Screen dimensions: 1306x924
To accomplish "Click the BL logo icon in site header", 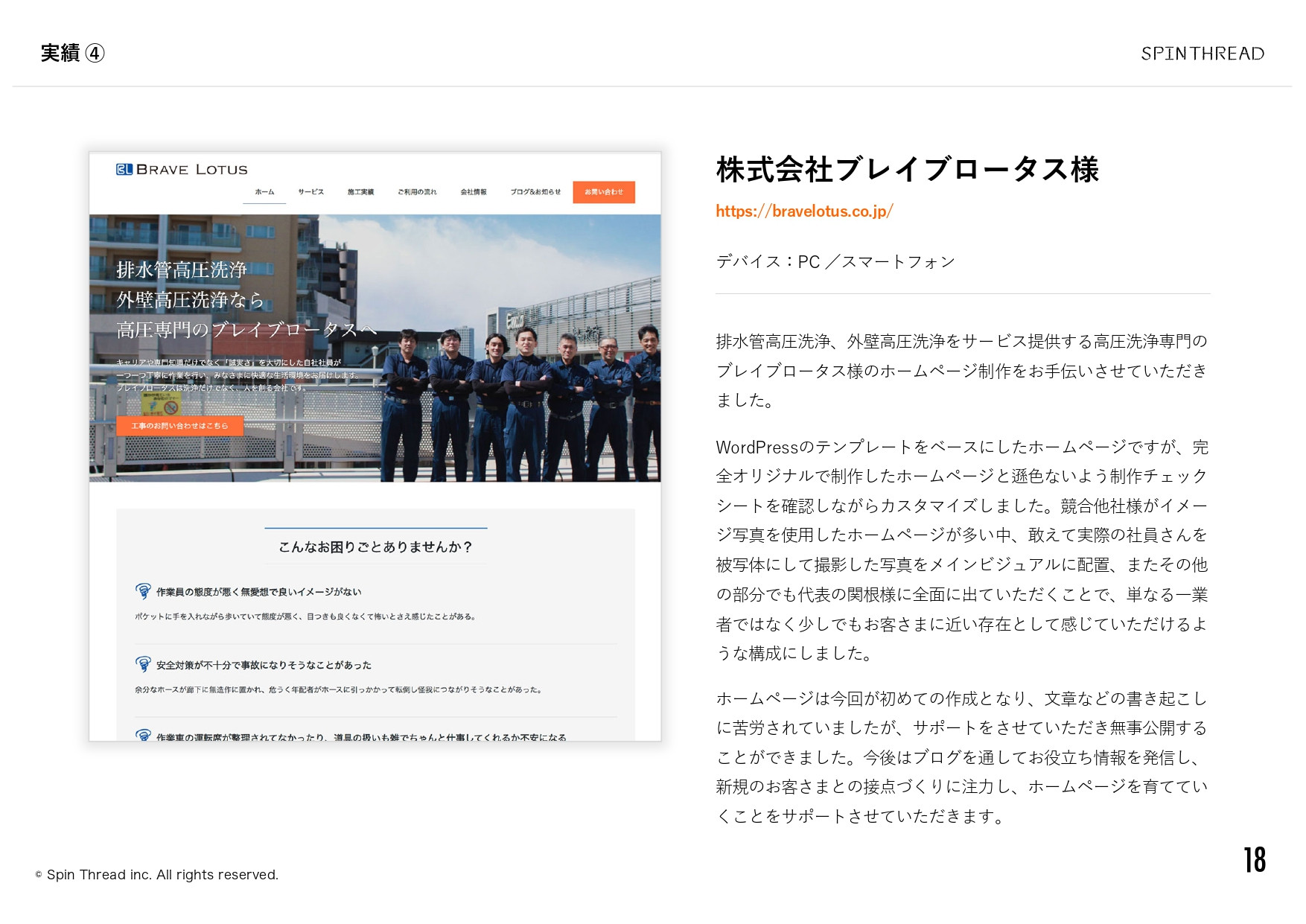I will [124, 170].
